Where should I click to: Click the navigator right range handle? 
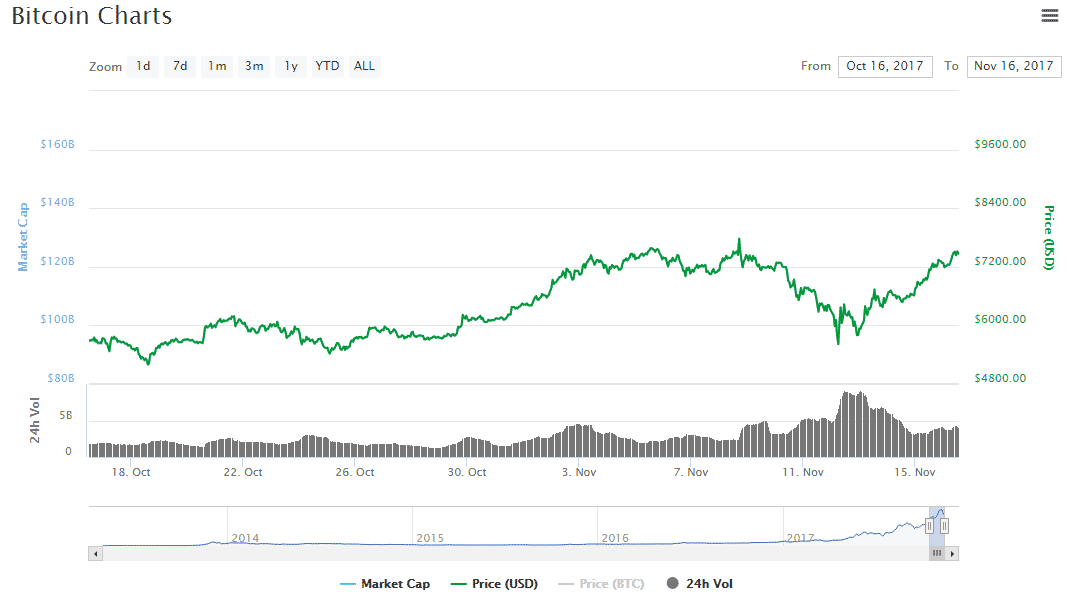(x=945, y=526)
